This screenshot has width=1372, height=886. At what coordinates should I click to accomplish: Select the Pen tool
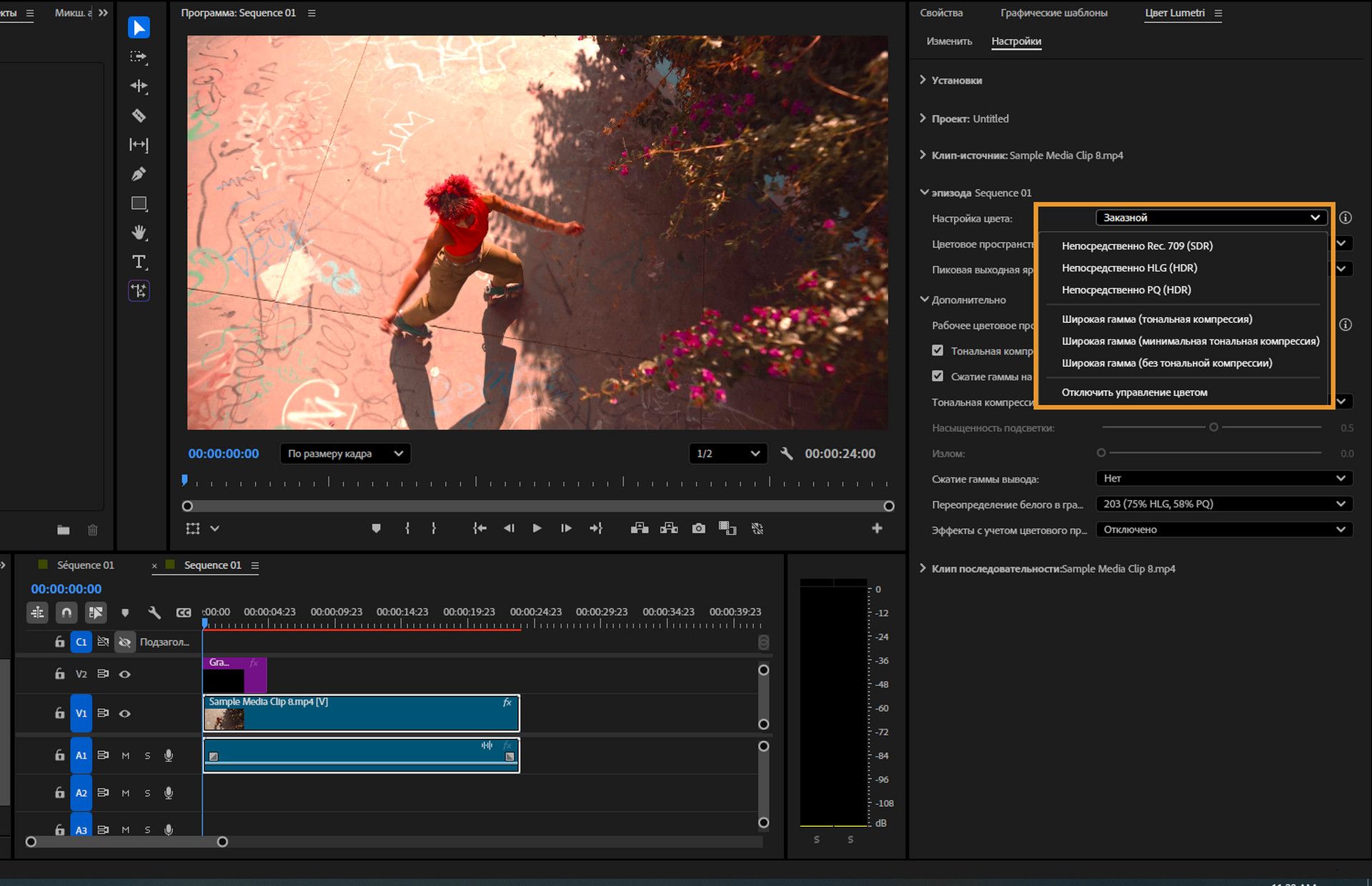point(139,174)
